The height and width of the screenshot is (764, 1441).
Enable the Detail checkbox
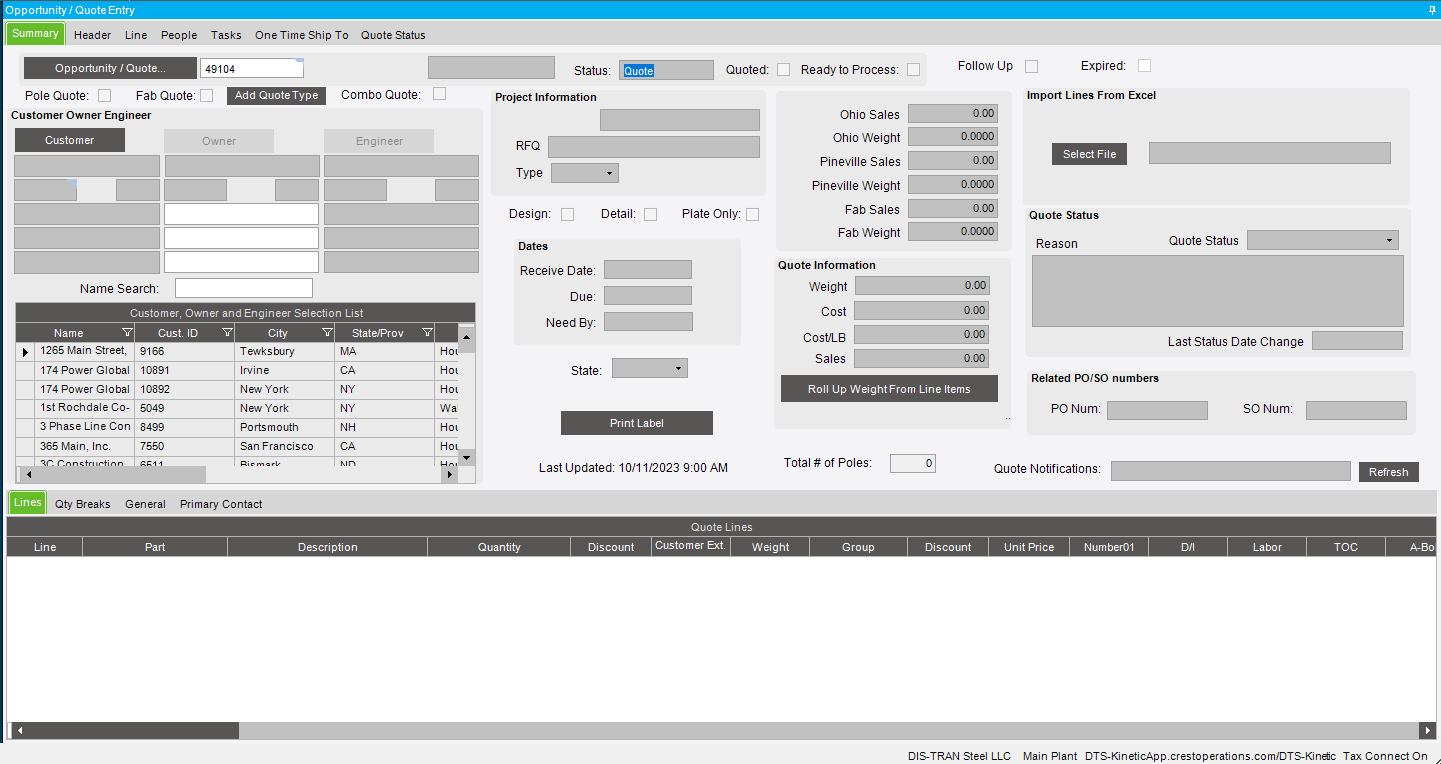pyautogui.click(x=650, y=214)
